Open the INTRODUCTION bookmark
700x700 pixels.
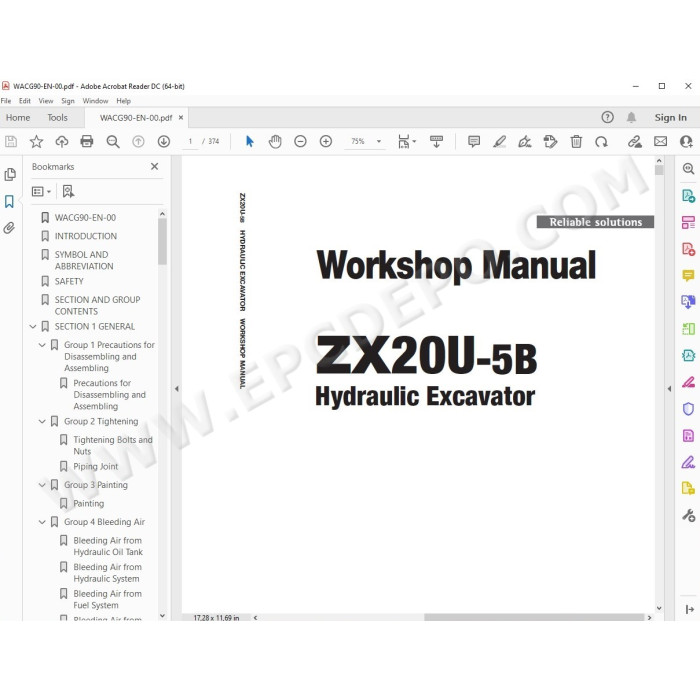(x=86, y=236)
